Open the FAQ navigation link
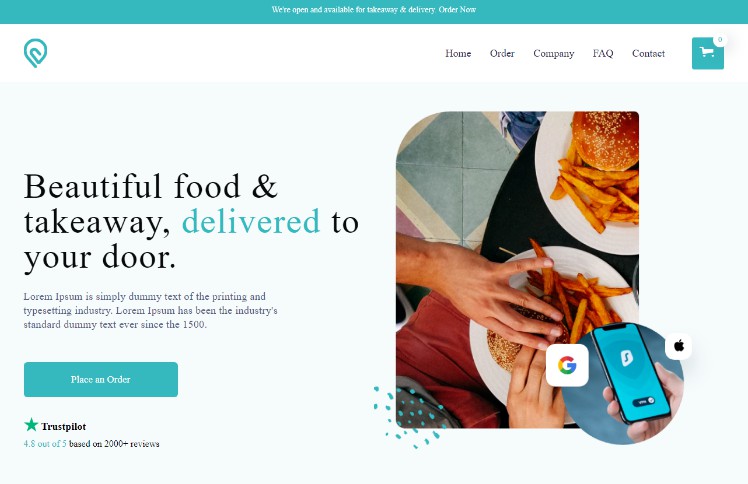 pos(603,53)
